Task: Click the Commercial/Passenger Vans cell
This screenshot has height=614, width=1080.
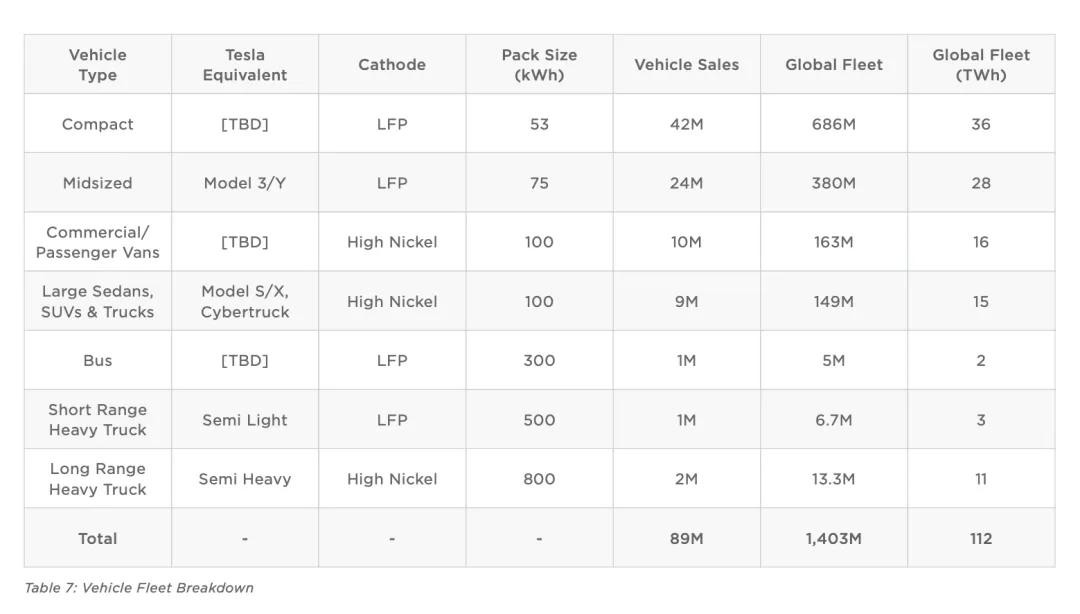Action: click(x=97, y=243)
